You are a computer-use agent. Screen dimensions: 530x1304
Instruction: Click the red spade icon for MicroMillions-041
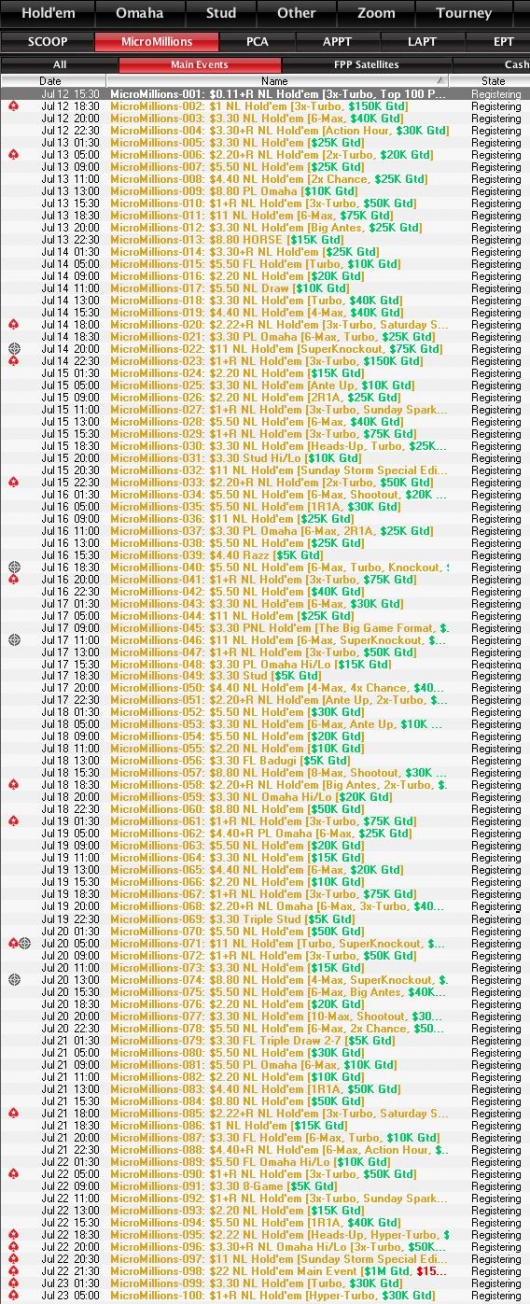pos(13,579)
